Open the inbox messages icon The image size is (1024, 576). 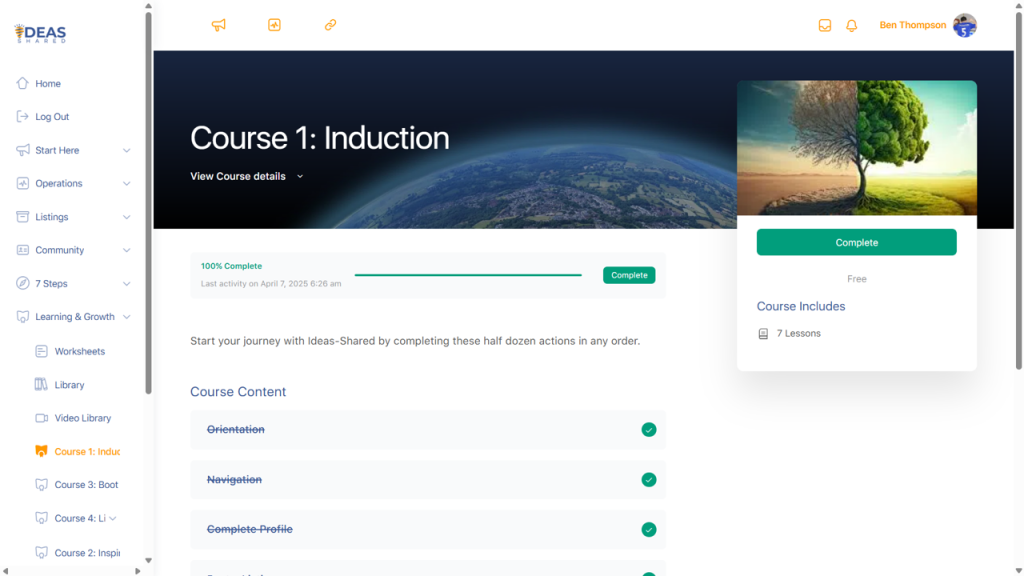point(825,25)
